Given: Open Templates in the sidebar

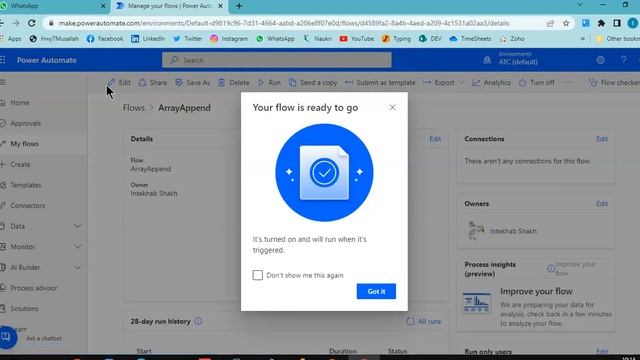Looking at the screenshot, I should click(x=25, y=185).
